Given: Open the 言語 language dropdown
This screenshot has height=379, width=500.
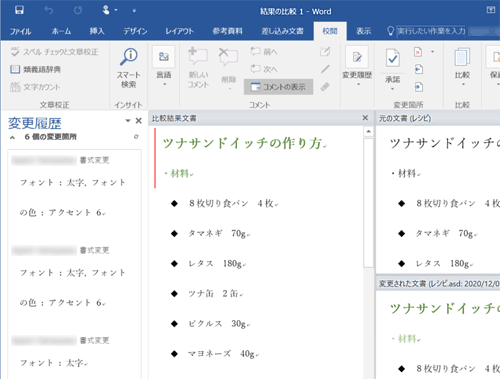Looking at the screenshot, I should [x=164, y=67].
